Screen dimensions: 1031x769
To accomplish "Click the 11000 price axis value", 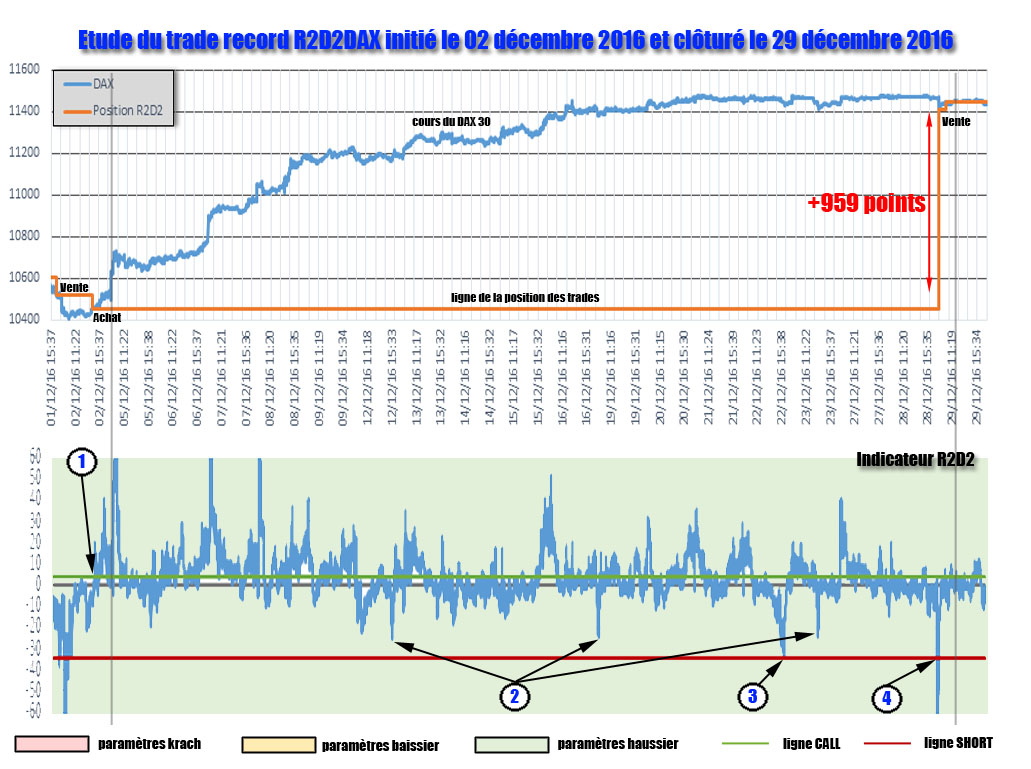I will [x=24, y=195].
